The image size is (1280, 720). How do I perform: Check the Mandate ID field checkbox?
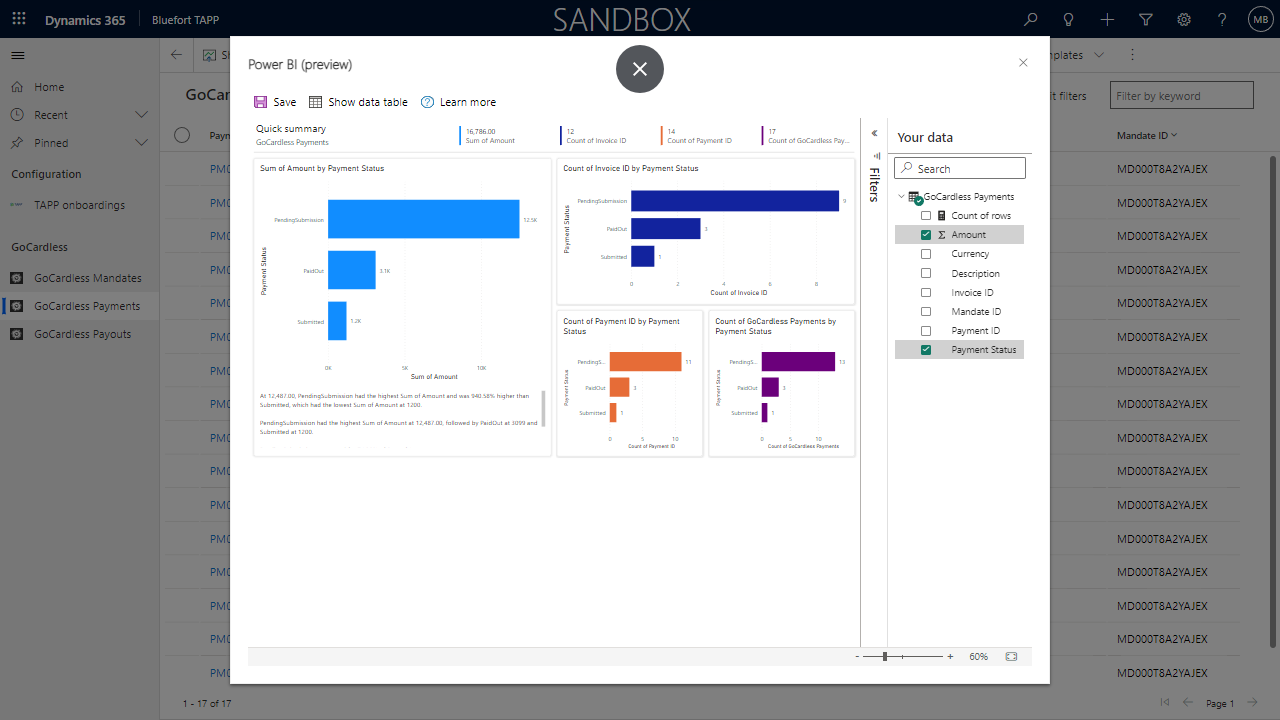926,312
